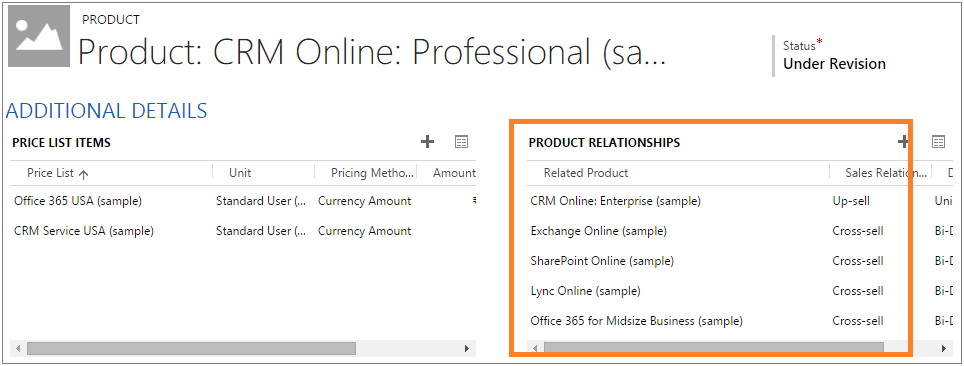The width and height of the screenshot is (964, 366).
Task: Open Office 365 USA (sample) price list
Action: 78,201
